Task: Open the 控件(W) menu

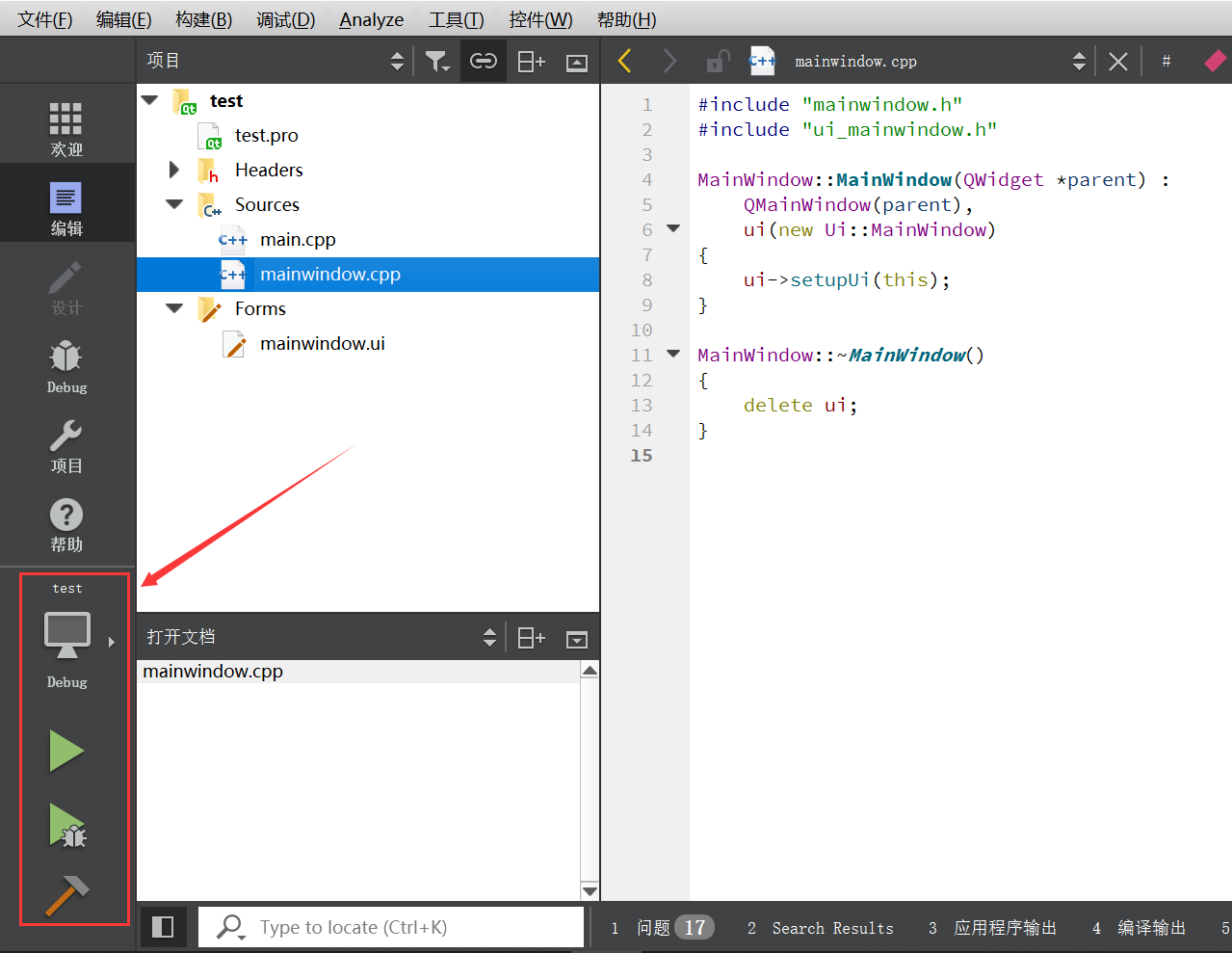Action: pos(540,19)
